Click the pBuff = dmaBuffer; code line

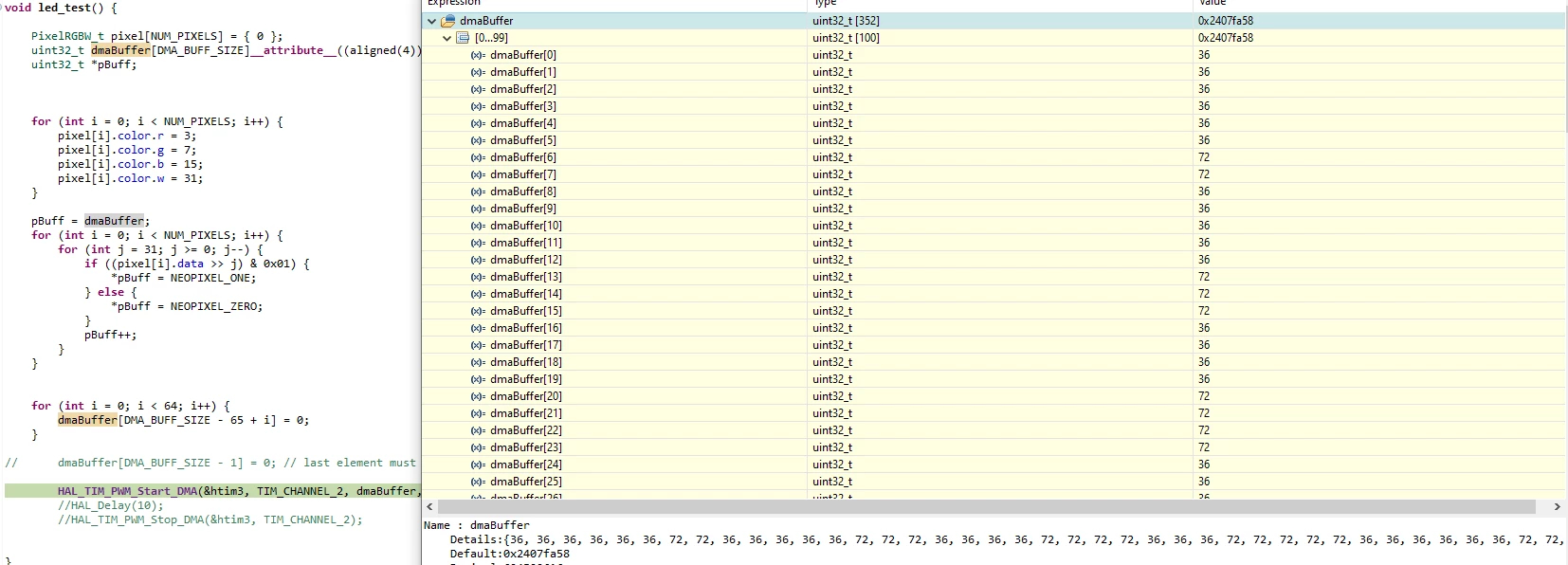90,221
